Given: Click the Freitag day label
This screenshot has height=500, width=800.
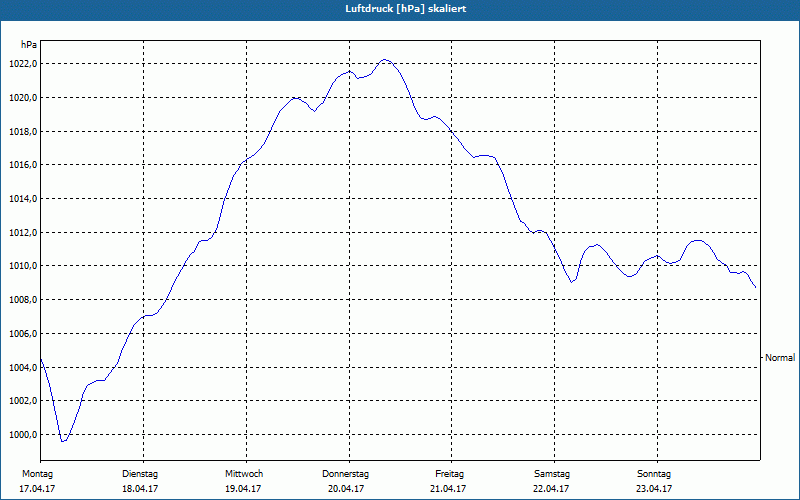Looking at the screenshot, I should (449, 474).
